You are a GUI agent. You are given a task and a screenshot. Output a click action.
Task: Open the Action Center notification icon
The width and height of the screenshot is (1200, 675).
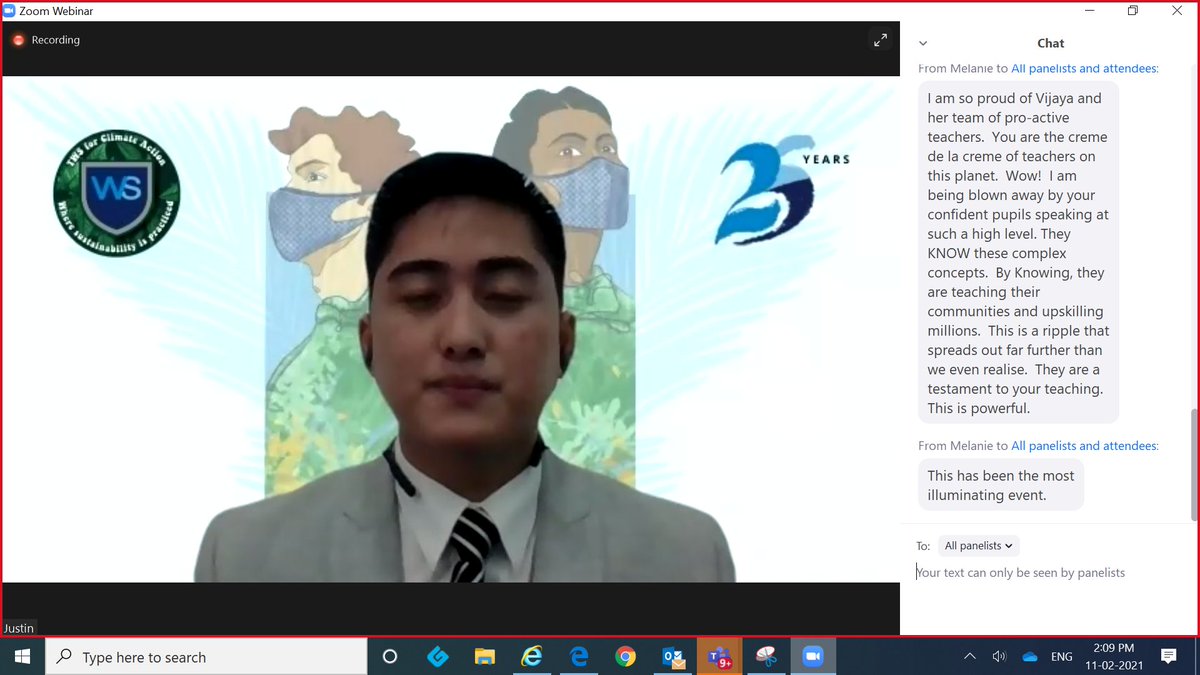click(1168, 656)
